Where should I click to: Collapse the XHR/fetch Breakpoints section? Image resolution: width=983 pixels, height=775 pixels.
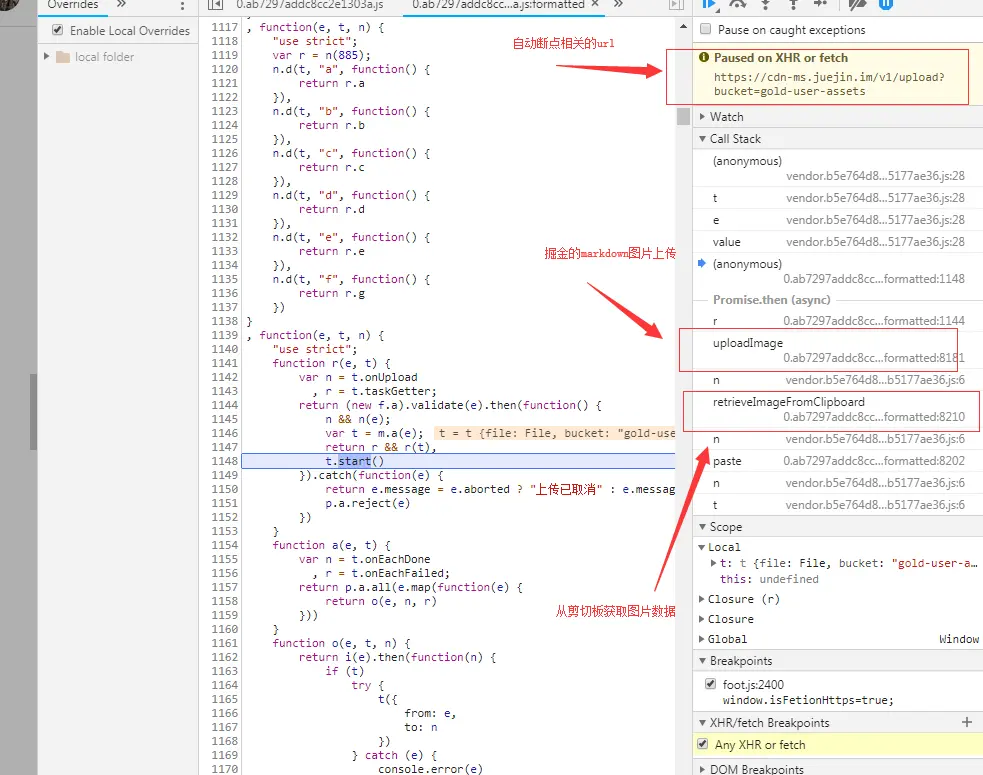point(703,723)
